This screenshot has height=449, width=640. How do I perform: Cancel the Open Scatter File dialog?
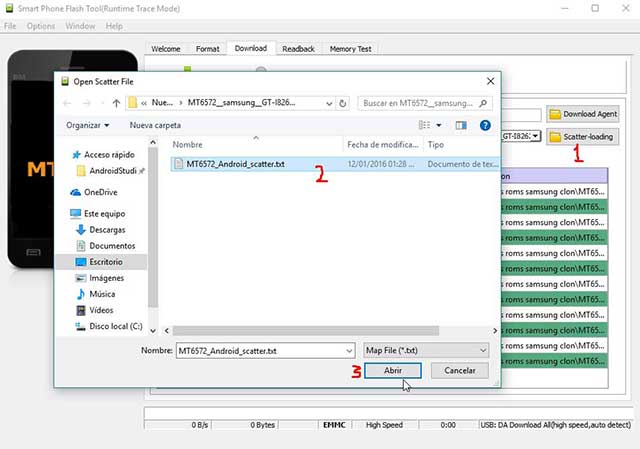pos(460,371)
